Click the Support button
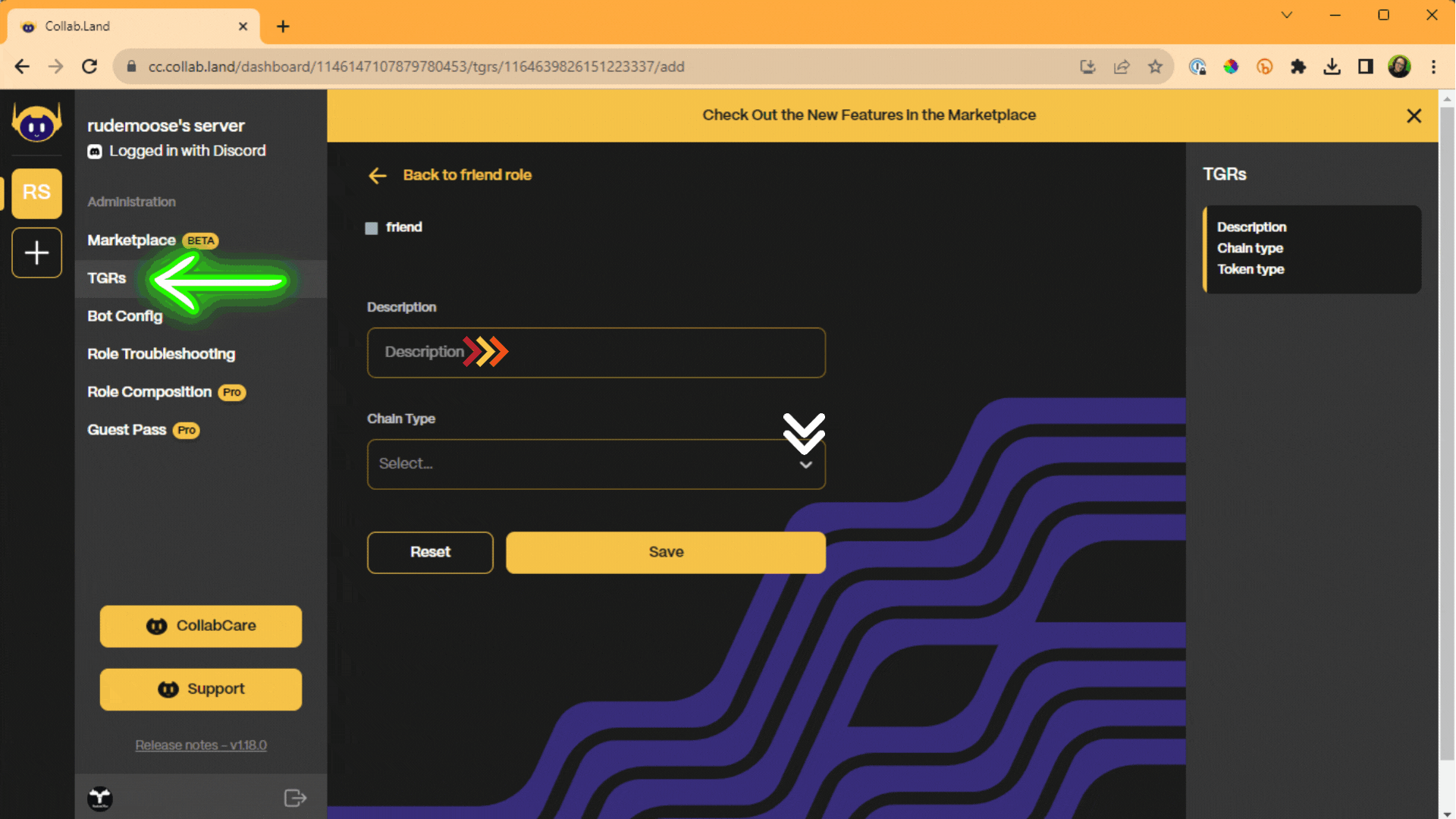The height and width of the screenshot is (819, 1456). [201, 689]
